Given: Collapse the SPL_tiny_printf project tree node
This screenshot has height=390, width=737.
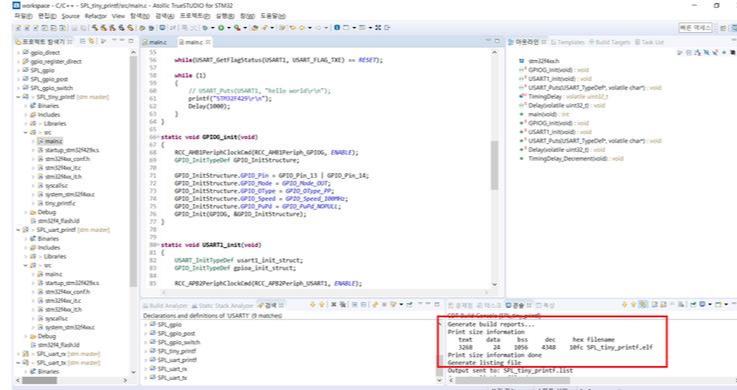Looking at the screenshot, I should click(x=19, y=97).
